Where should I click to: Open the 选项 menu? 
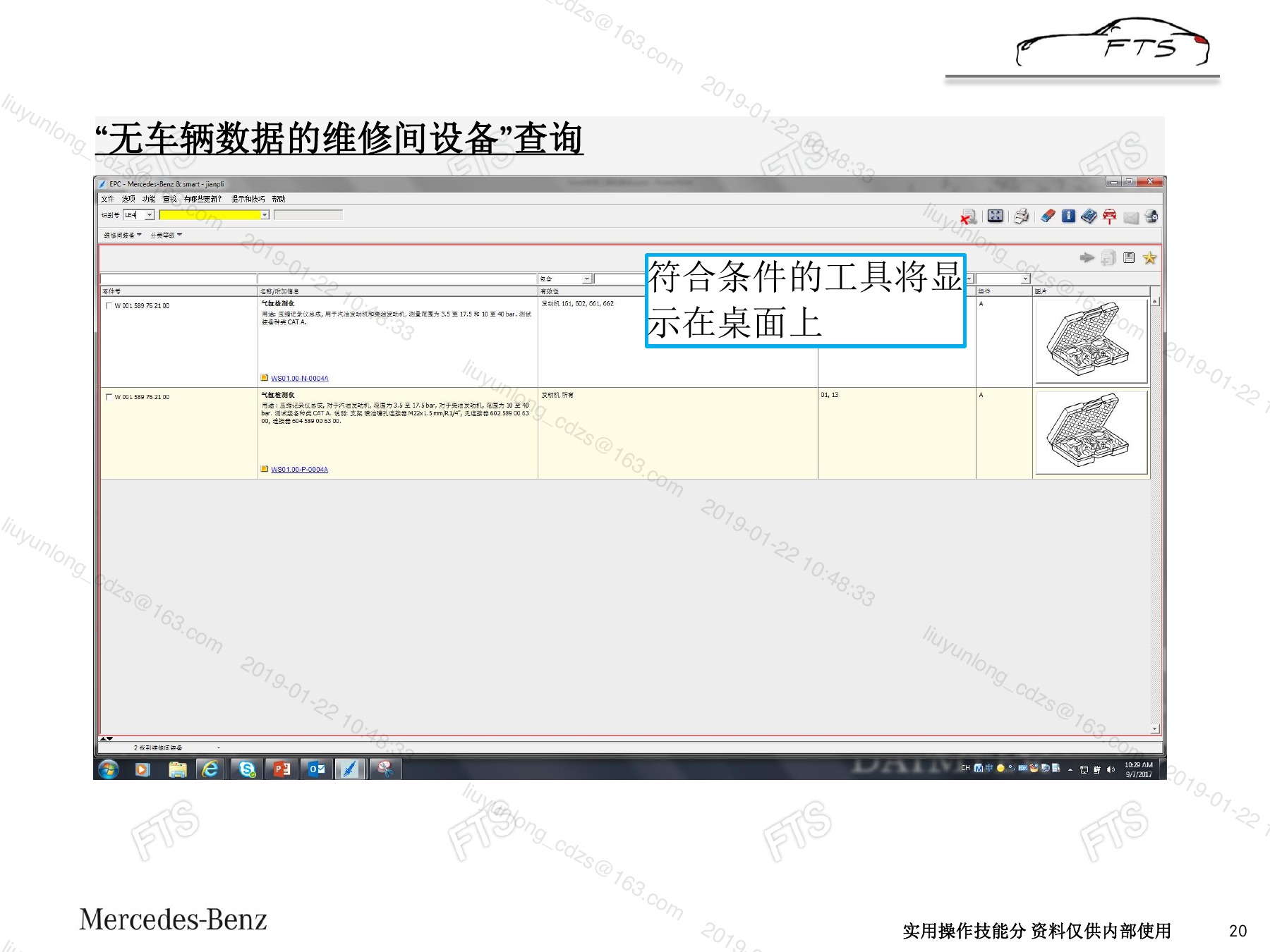pos(128,199)
